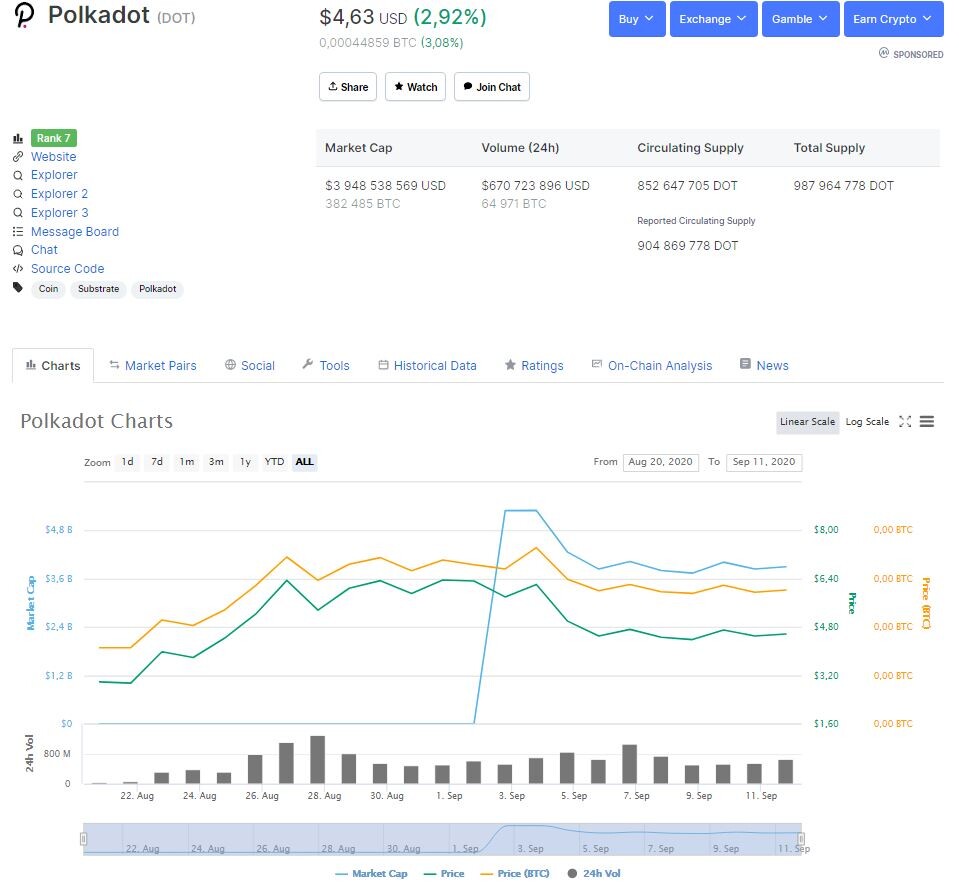This screenshot has height=885, width=959.
Task: Click the From date field
Action: (661, 462)
